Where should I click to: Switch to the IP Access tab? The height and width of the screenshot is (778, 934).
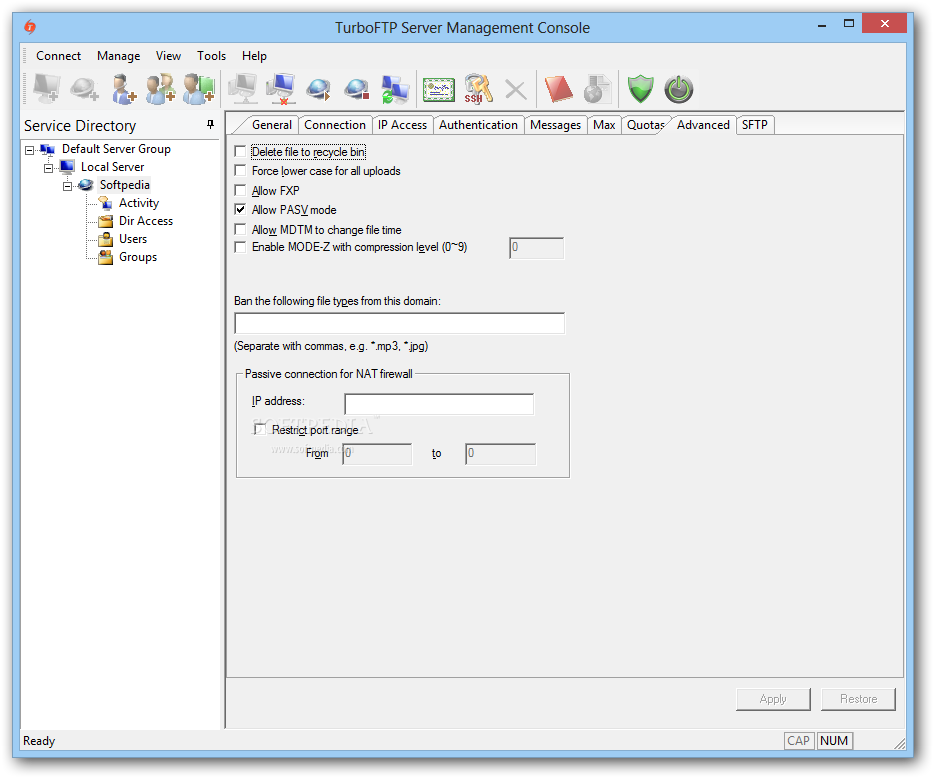pyautogui.click(x=402, y=125)
